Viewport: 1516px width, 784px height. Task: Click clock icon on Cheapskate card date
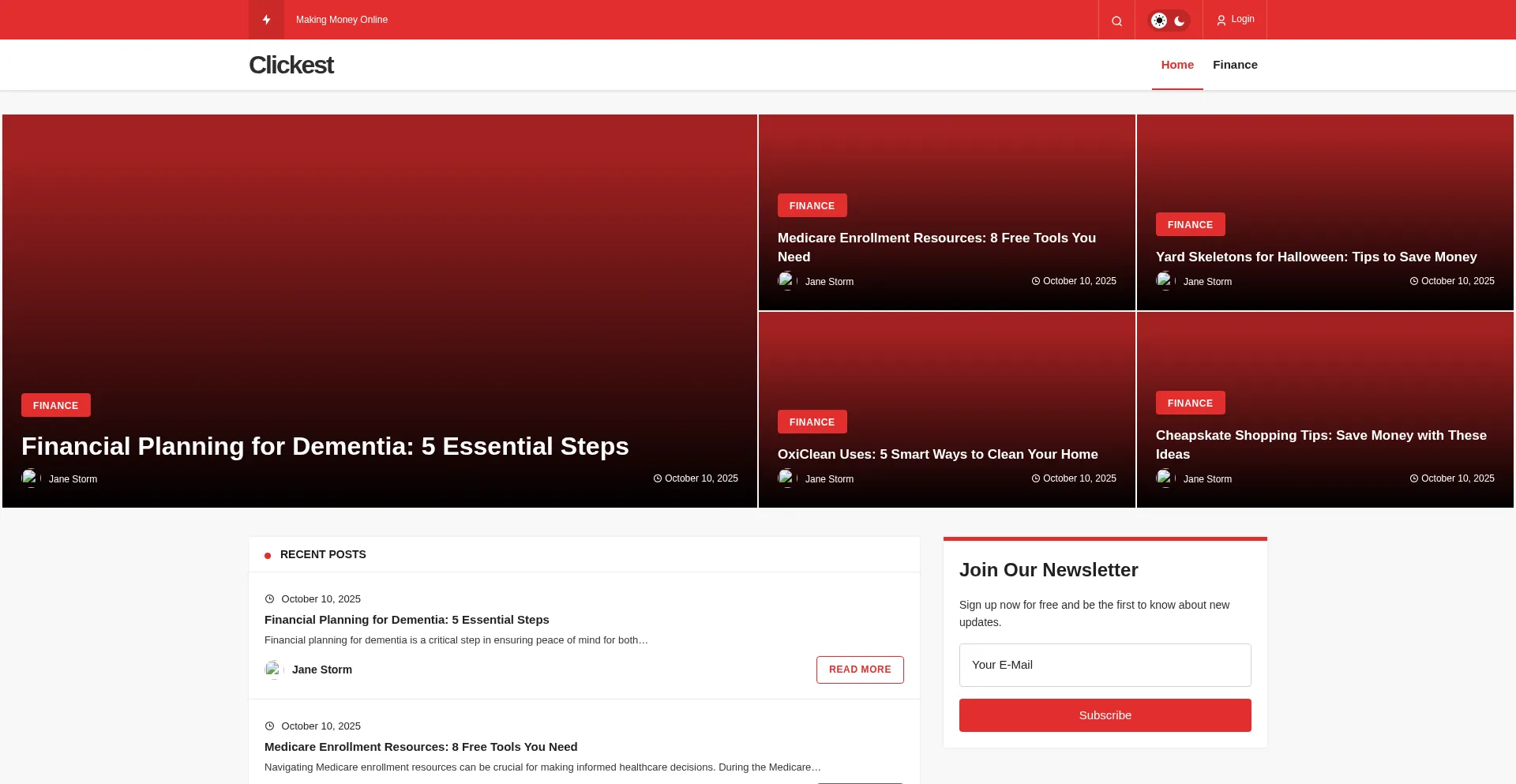point(1414,478)
